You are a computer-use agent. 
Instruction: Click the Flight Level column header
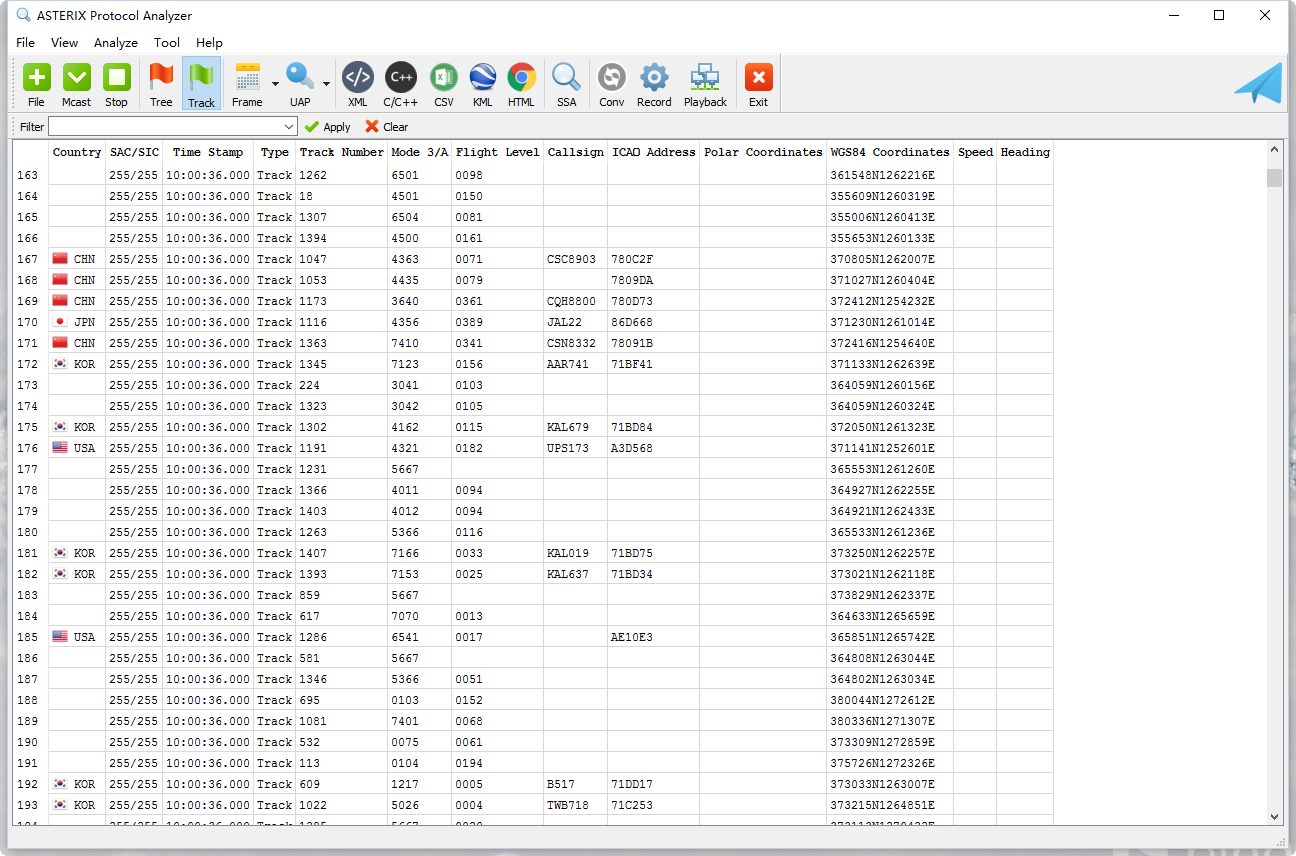click(498, 153)
